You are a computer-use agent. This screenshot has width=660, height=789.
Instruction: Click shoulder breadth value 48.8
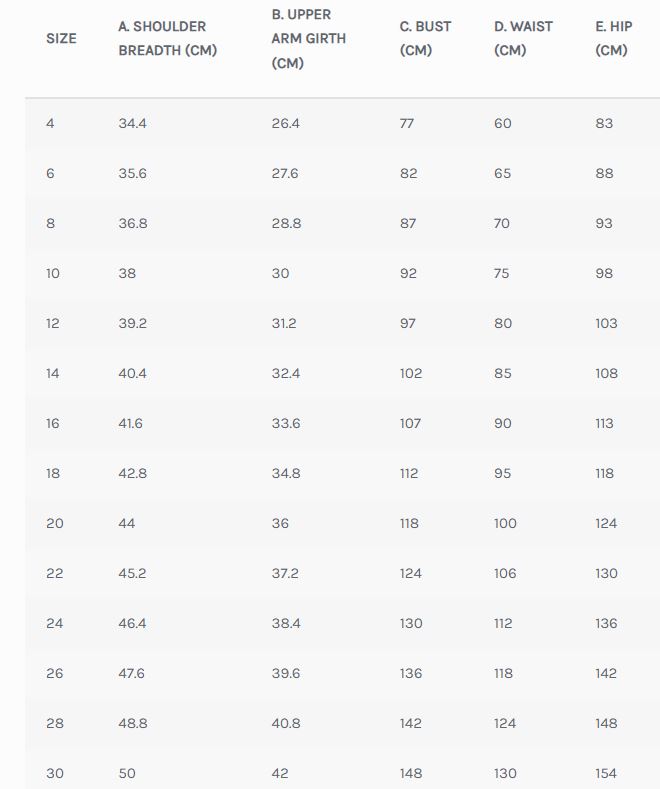click(133, 723)
